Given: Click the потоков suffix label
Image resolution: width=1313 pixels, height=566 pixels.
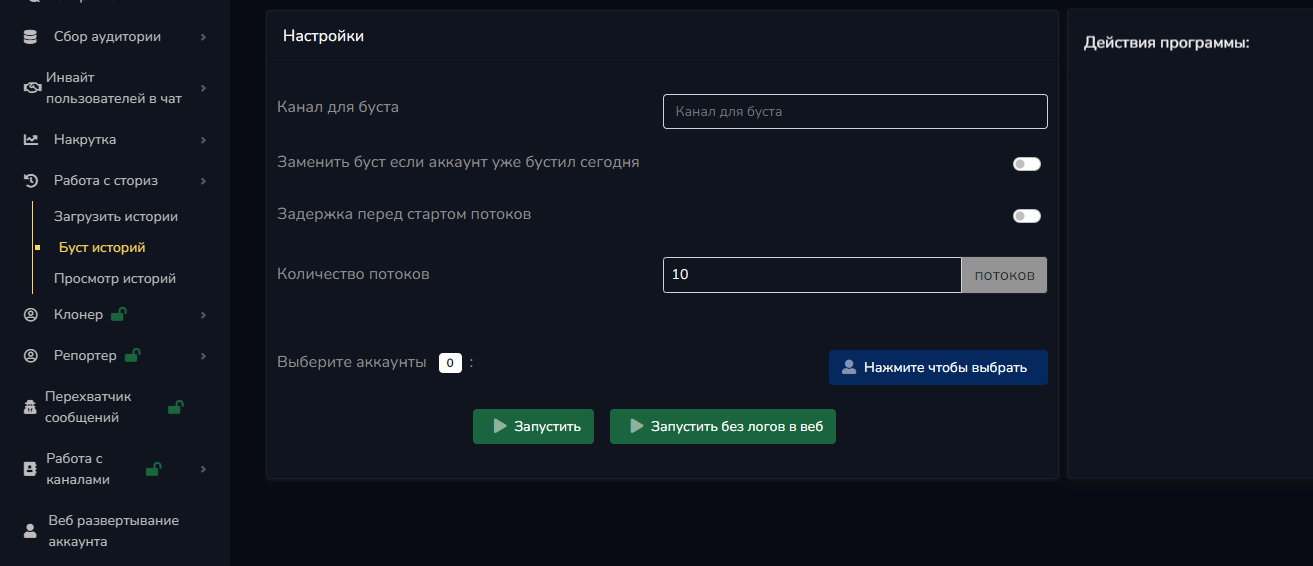Looking at the screenshot, I should 1004,275.
